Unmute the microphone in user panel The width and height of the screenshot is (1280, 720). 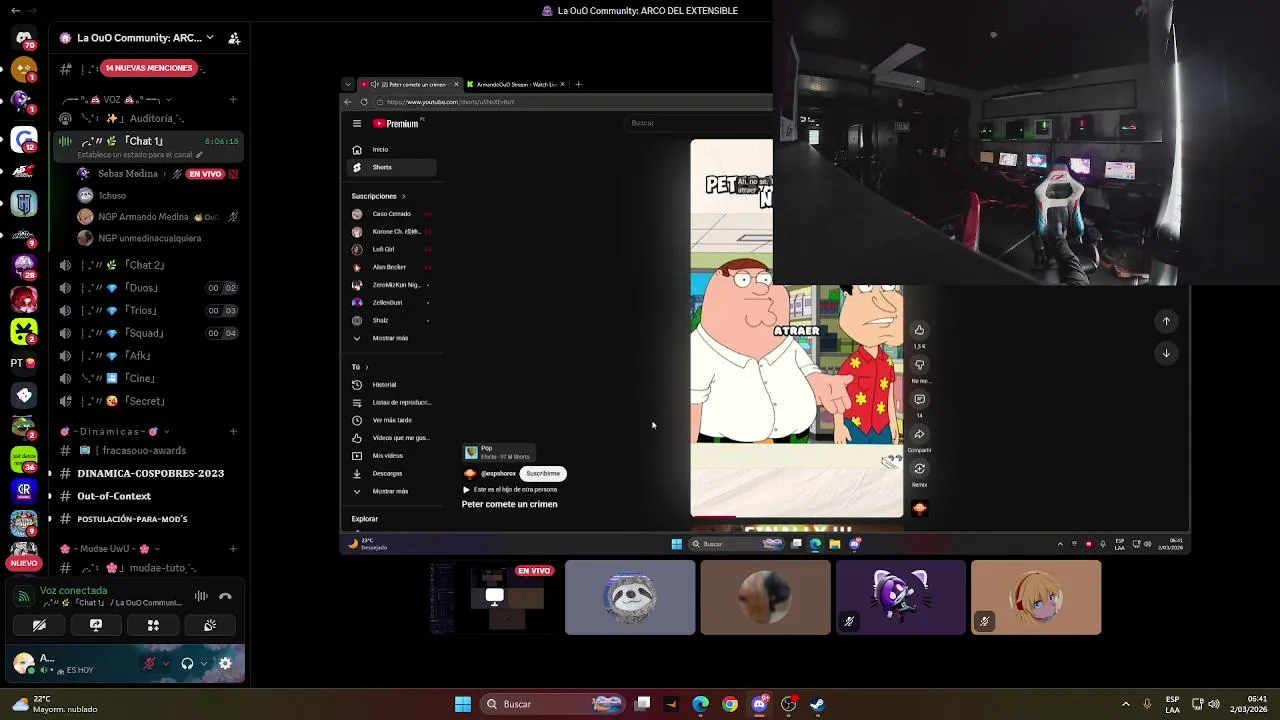149,663
